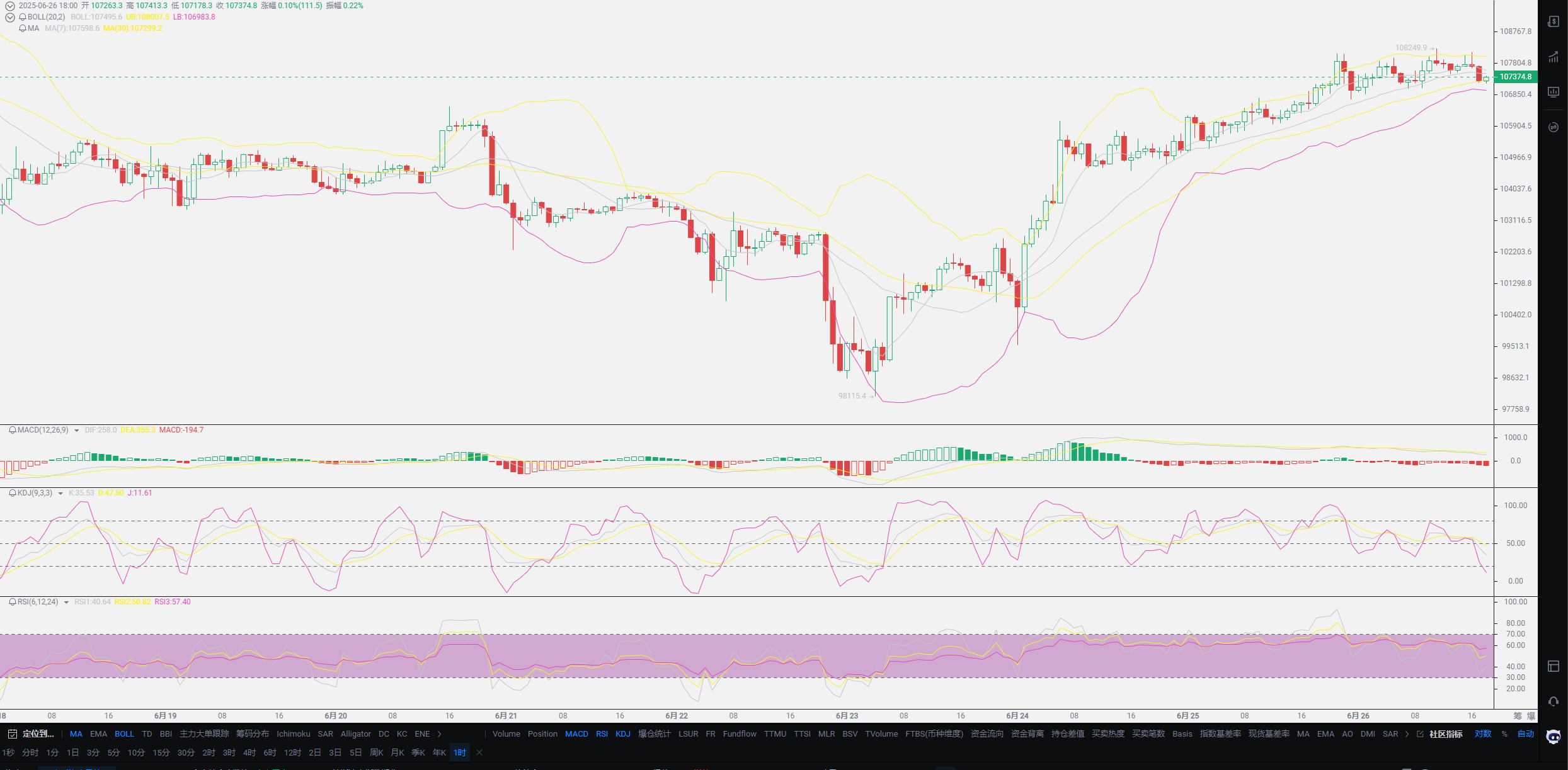The image size is (1568, 770).
Task: Show more sub-indicators after SAR arrow
Action: coord(1407,734)
